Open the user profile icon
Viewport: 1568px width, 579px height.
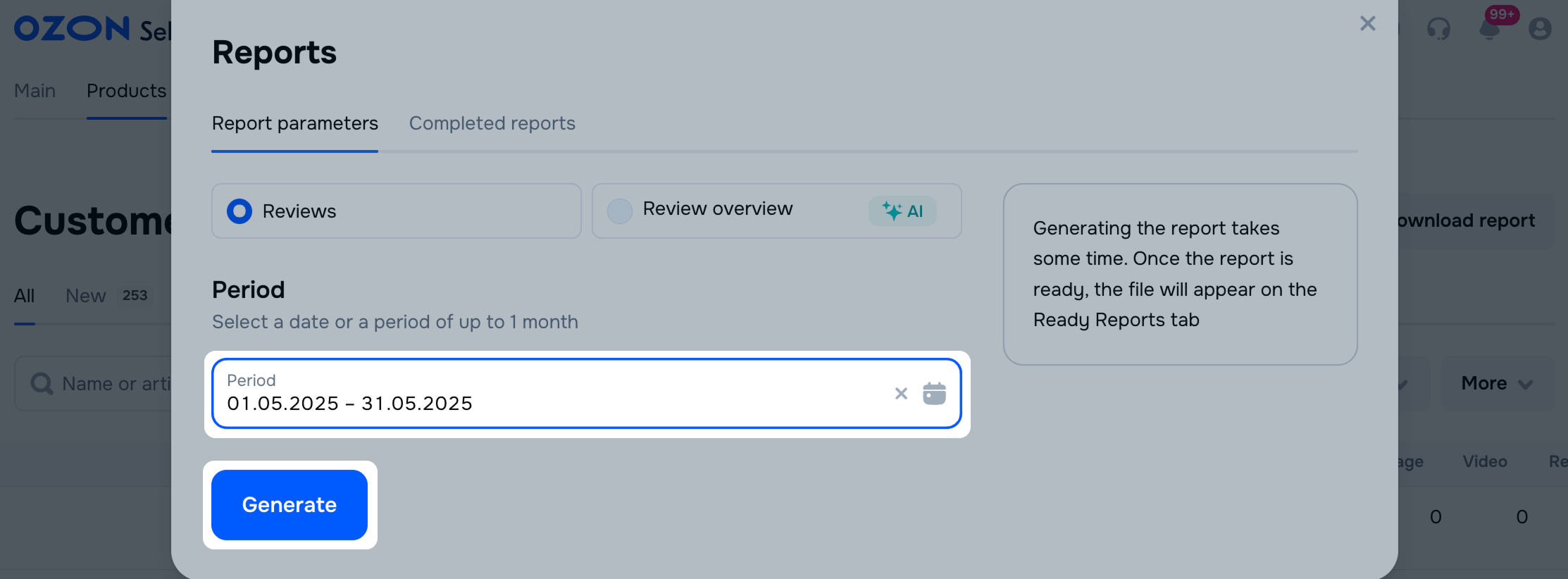[1540, 29]
